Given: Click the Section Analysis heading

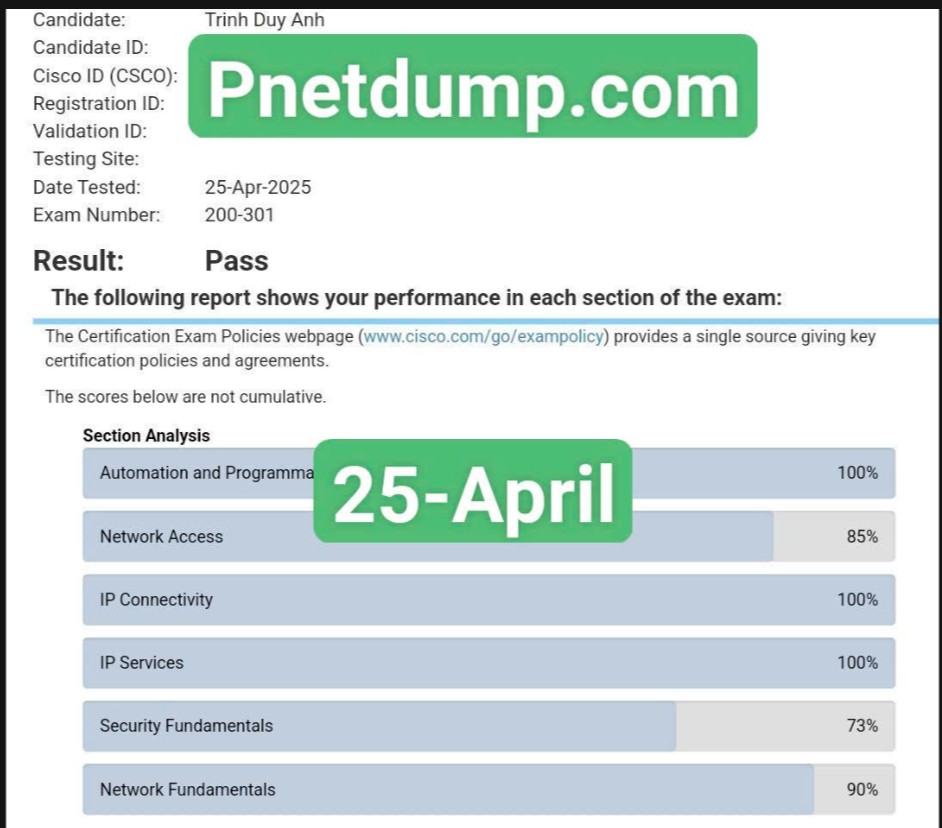Looking at the screenshot, I should pyautogui.click(x=146, y=436).
